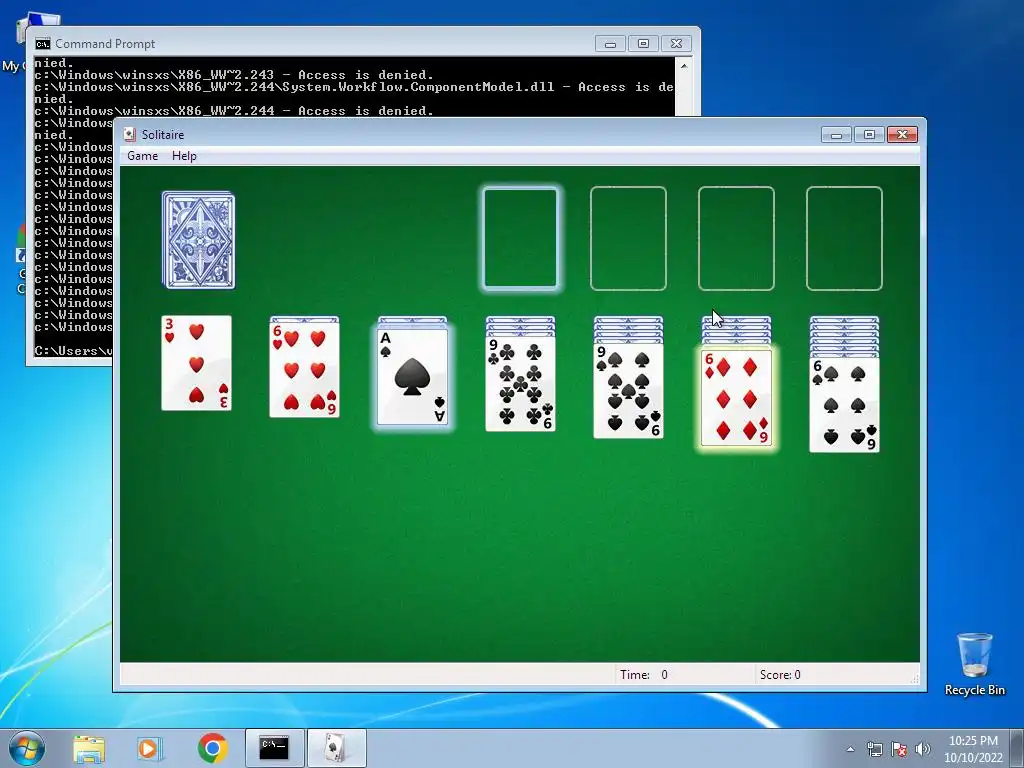This screenshot has height=768, width=1024.
Task: Click the highlighted first foundation slot
Action: click(x=520, y=238)
